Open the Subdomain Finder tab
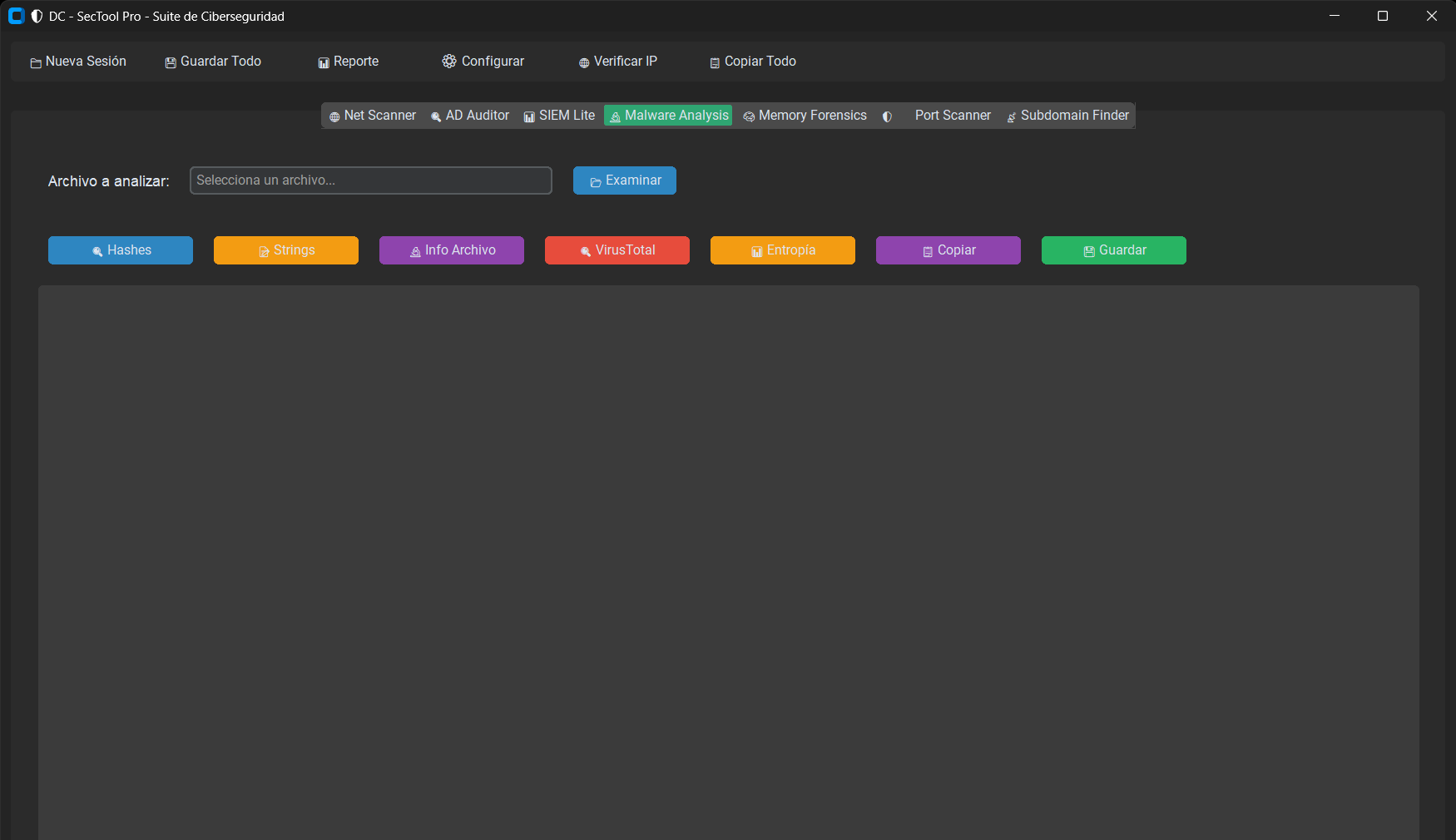The width and height of the screenshot is (1456, 840). click(1067, 116)
